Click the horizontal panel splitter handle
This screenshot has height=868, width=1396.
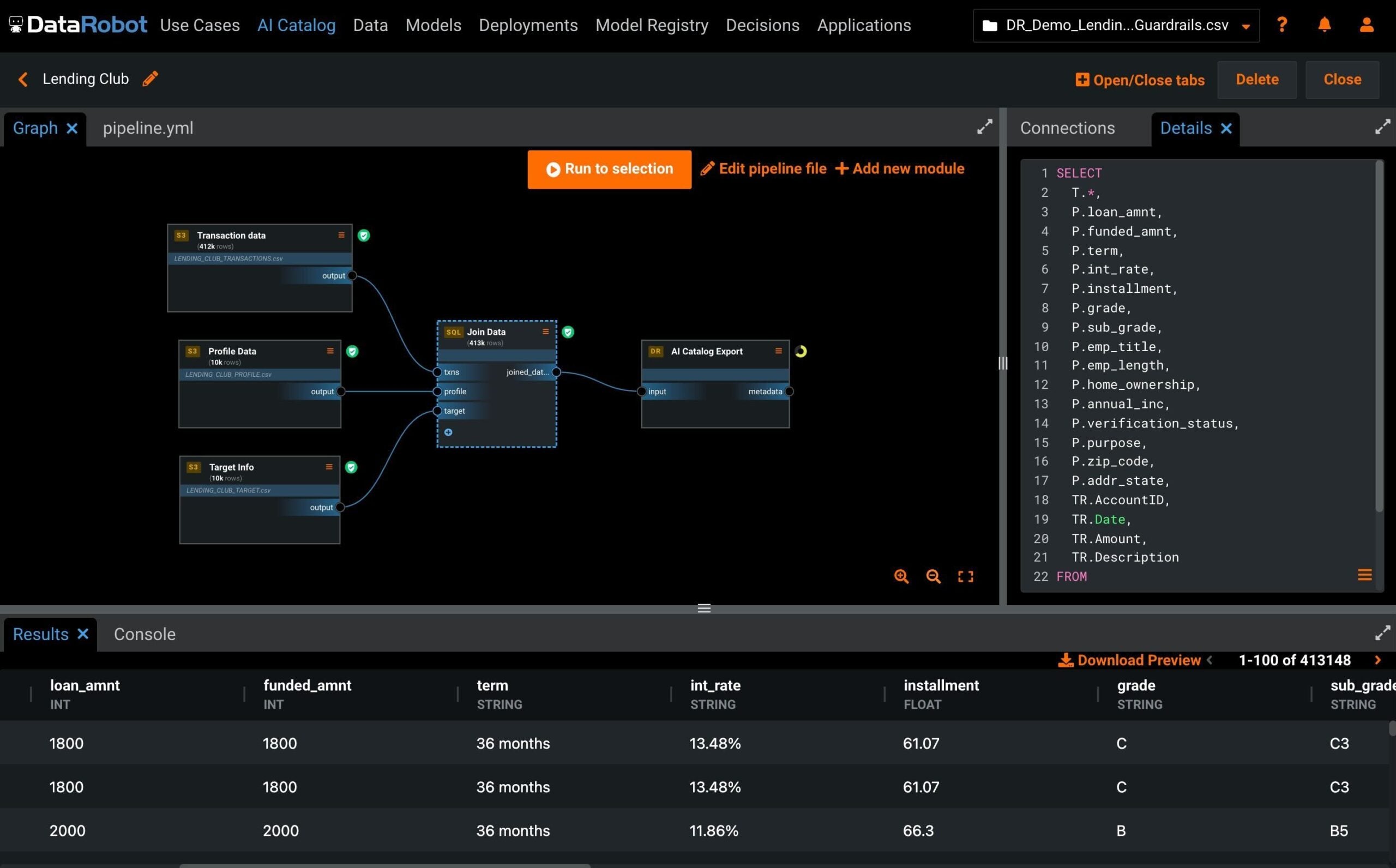tap(704, 608)
